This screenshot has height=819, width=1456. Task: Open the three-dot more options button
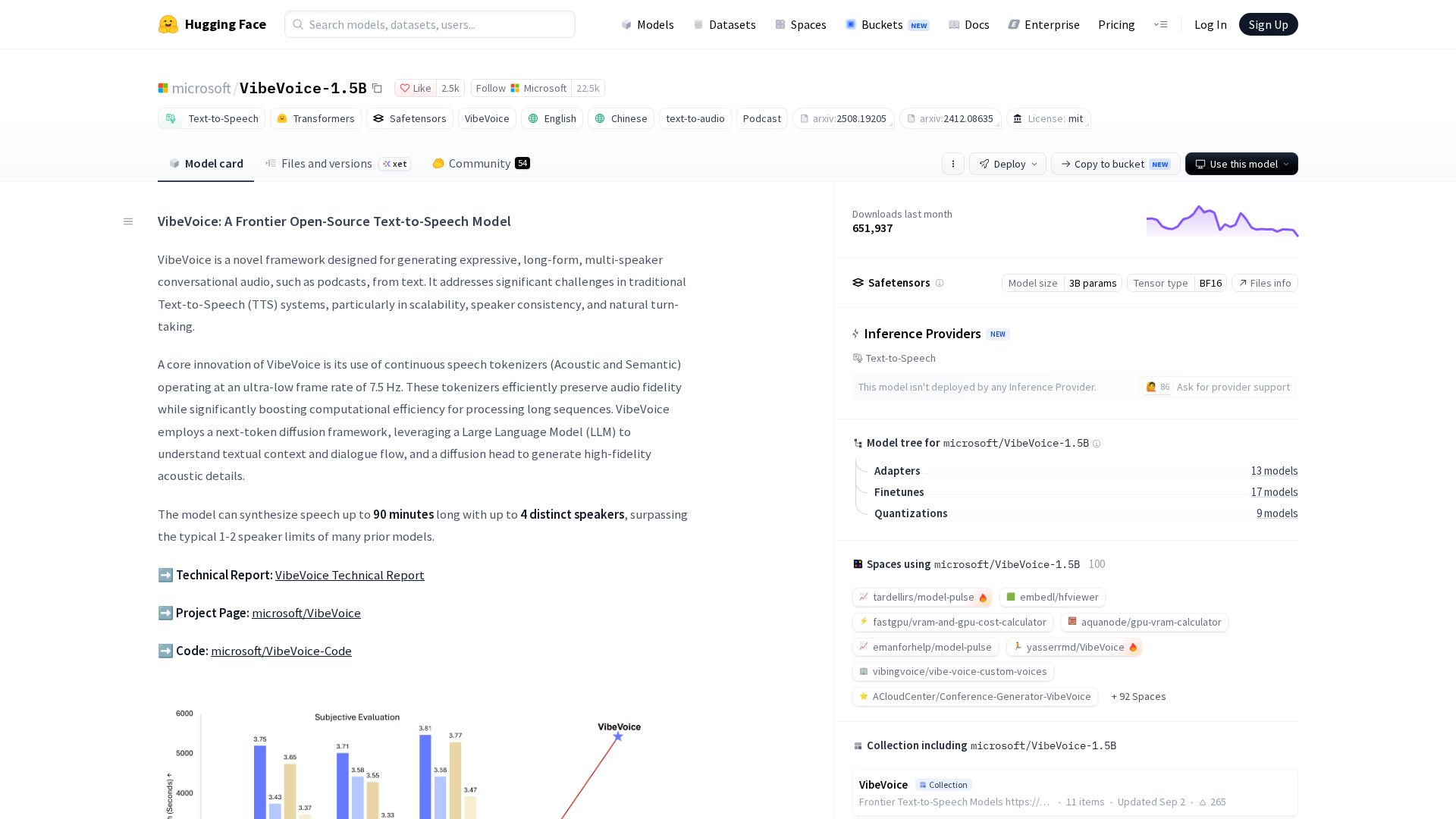coord(953,164)
